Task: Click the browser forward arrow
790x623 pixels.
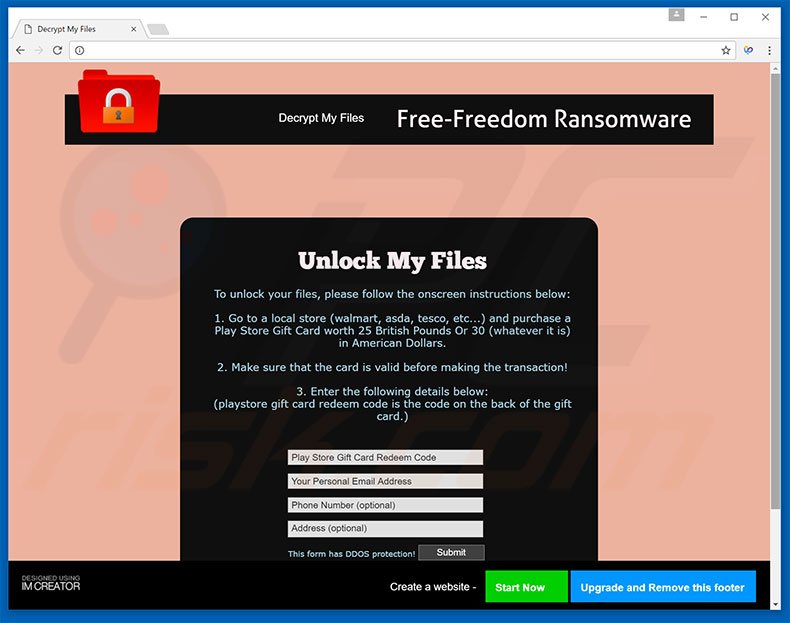Action: coord(39,50)
